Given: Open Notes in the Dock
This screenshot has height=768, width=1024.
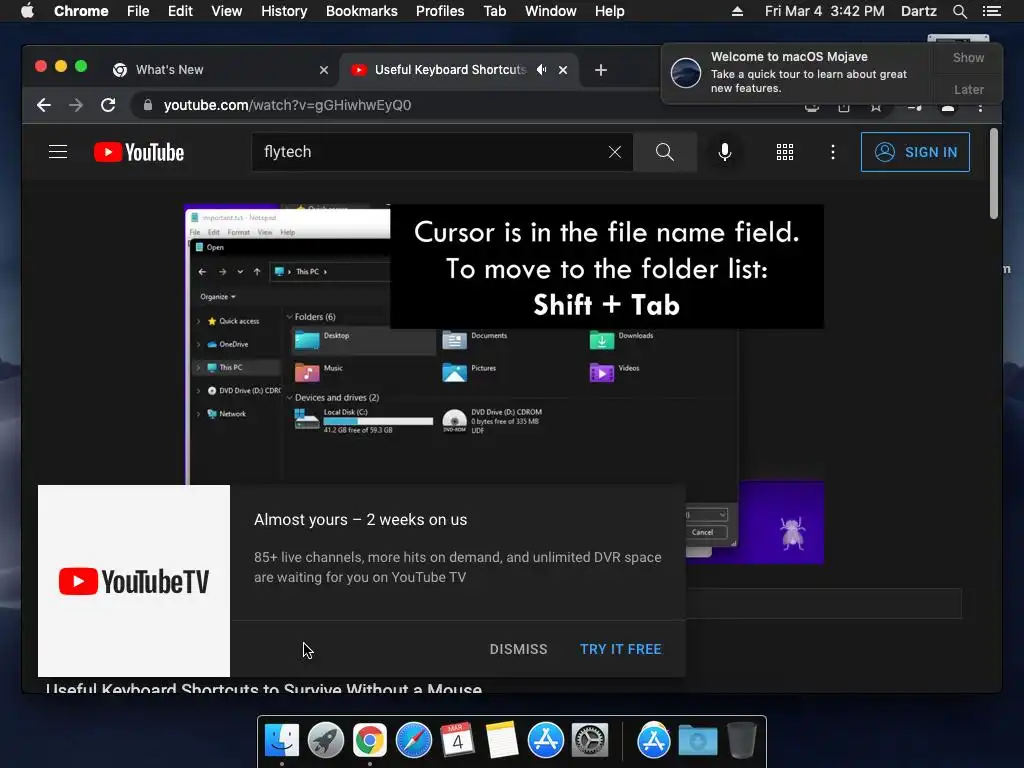Looking at the screenshot, I should [502, 741].
